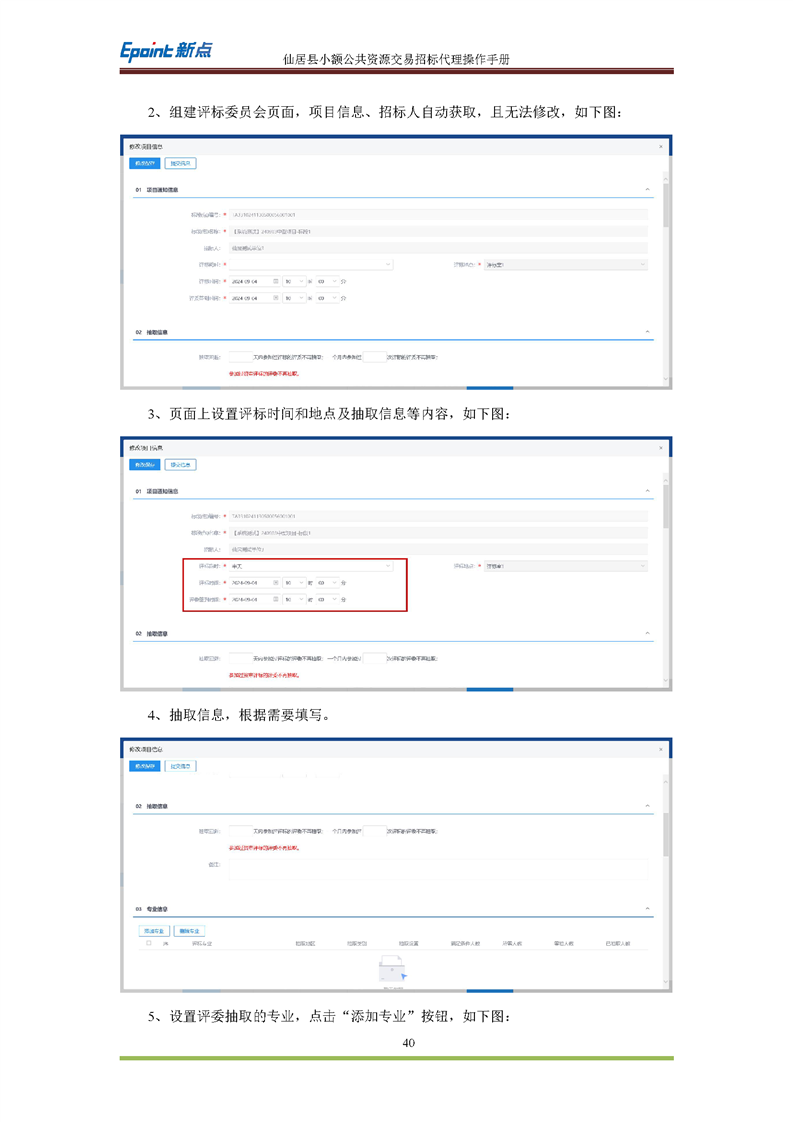The width and height of the screenshot is (793, 1122).
Task: Open the empty required dropdown in first dialog
Action: [x=310, y=265]
